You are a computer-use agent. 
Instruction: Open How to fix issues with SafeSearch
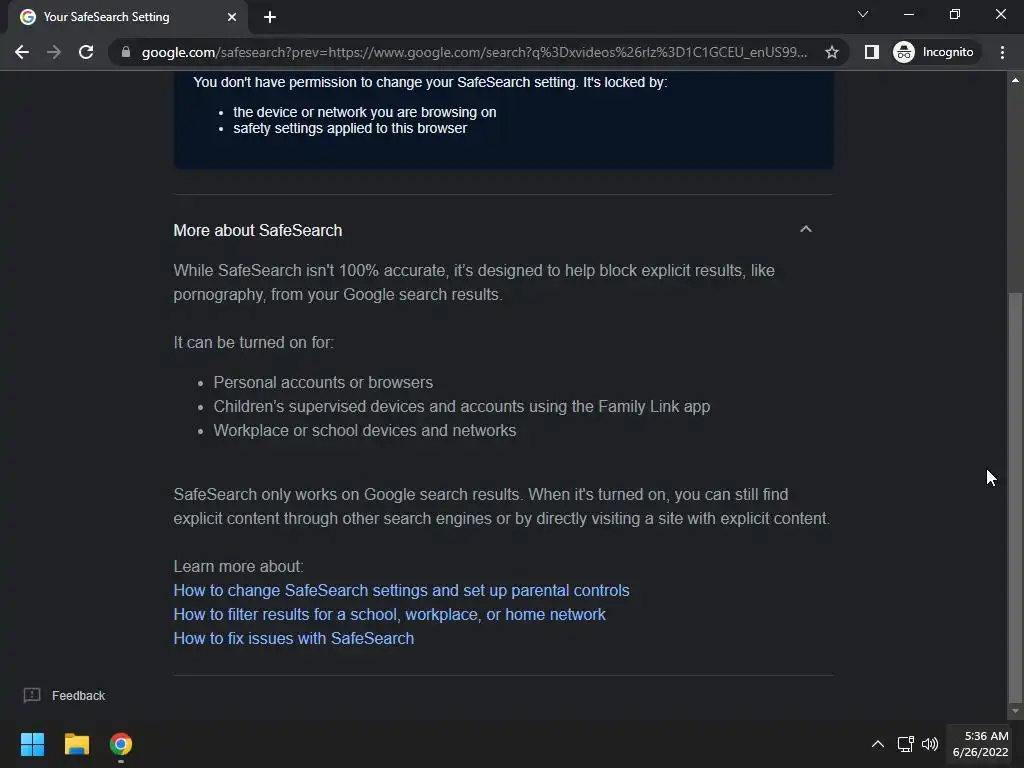click(294, 639)
